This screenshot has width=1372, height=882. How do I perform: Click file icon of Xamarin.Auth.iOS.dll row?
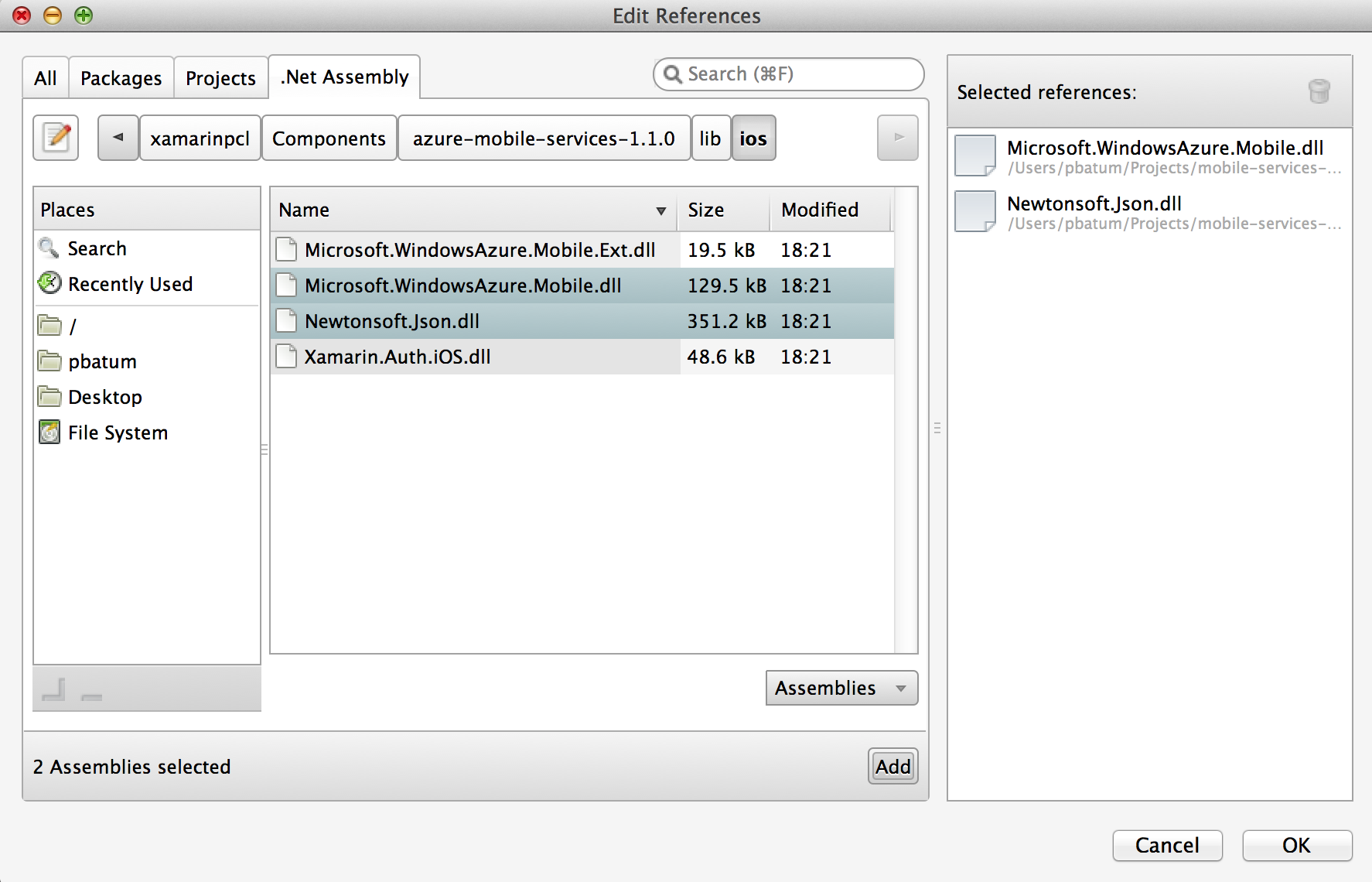click(x=287, y=356)
